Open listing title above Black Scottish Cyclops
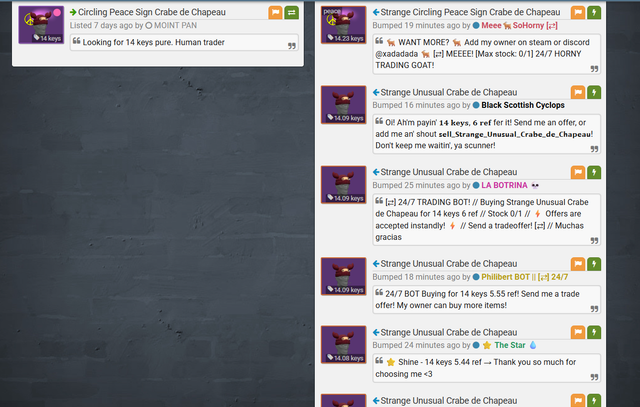 click(449, 92)
